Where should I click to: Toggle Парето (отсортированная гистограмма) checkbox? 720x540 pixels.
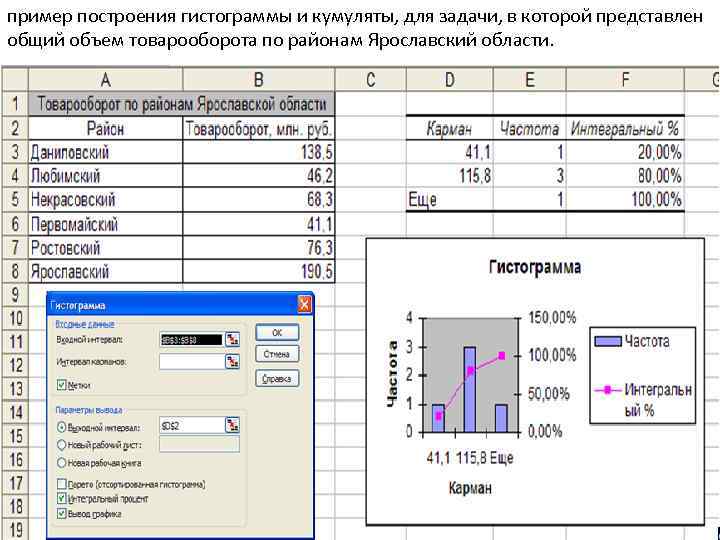tap(62, 484)
